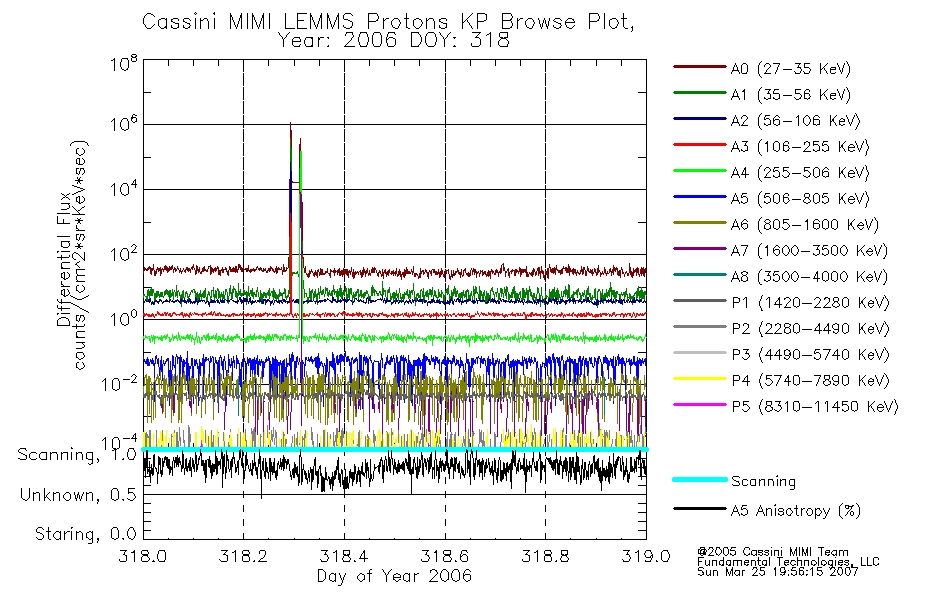Click the magenta P5 legend line
The image size is (950, 600).
pyautogui.click(x=700, y=404)
